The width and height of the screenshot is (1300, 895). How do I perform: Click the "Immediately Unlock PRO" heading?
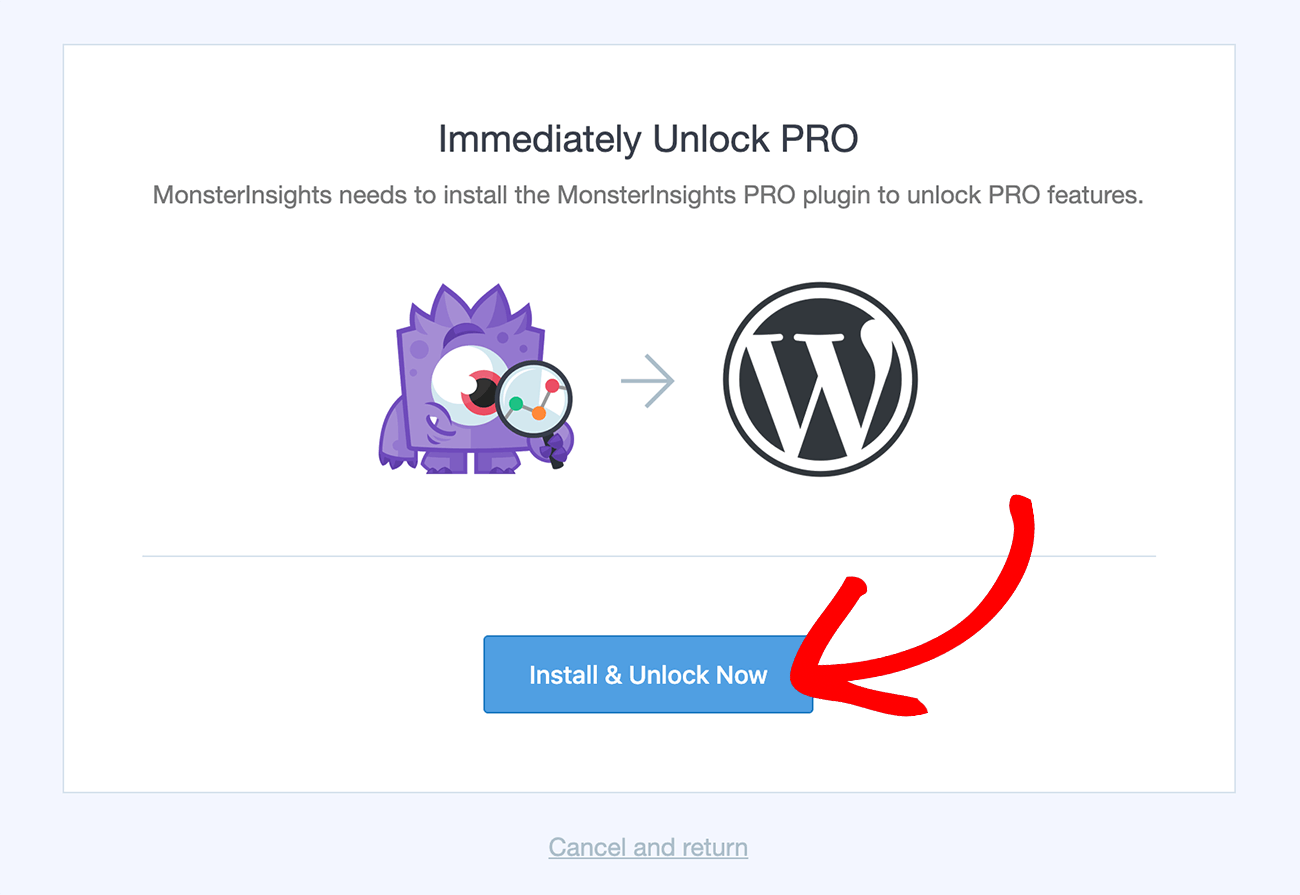tap(648, 139)
